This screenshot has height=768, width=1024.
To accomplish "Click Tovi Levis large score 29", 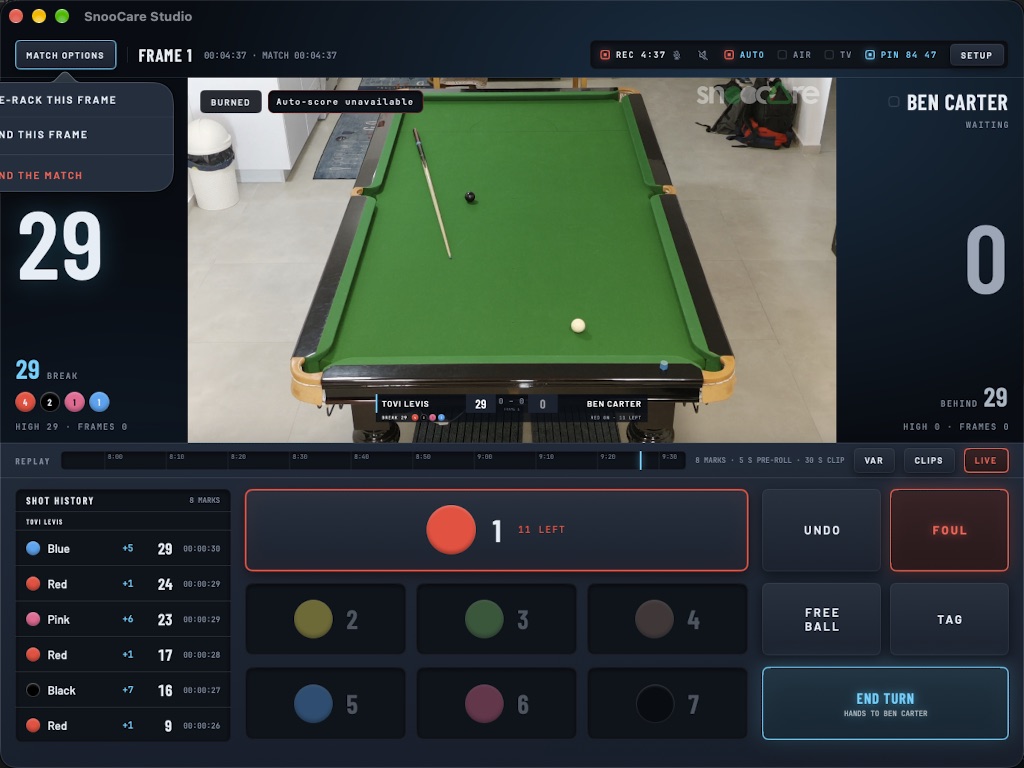I will pos(60,246).
